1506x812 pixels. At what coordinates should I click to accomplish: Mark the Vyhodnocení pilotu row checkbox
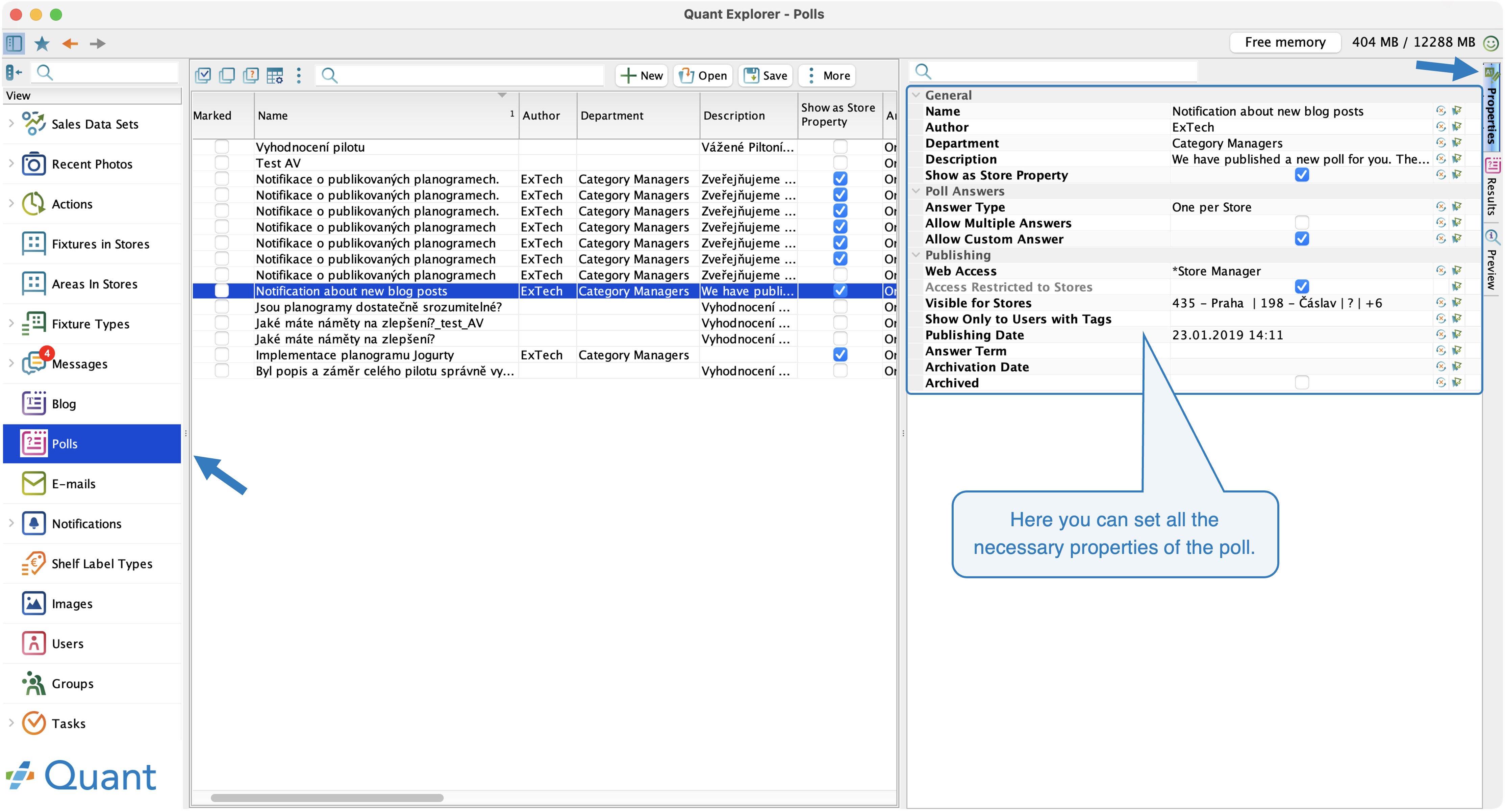[222, 147]
